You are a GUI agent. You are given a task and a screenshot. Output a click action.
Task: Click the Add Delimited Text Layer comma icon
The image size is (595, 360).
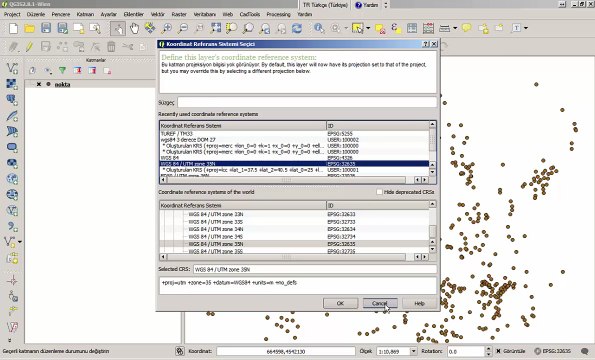[x=12, y=226]
